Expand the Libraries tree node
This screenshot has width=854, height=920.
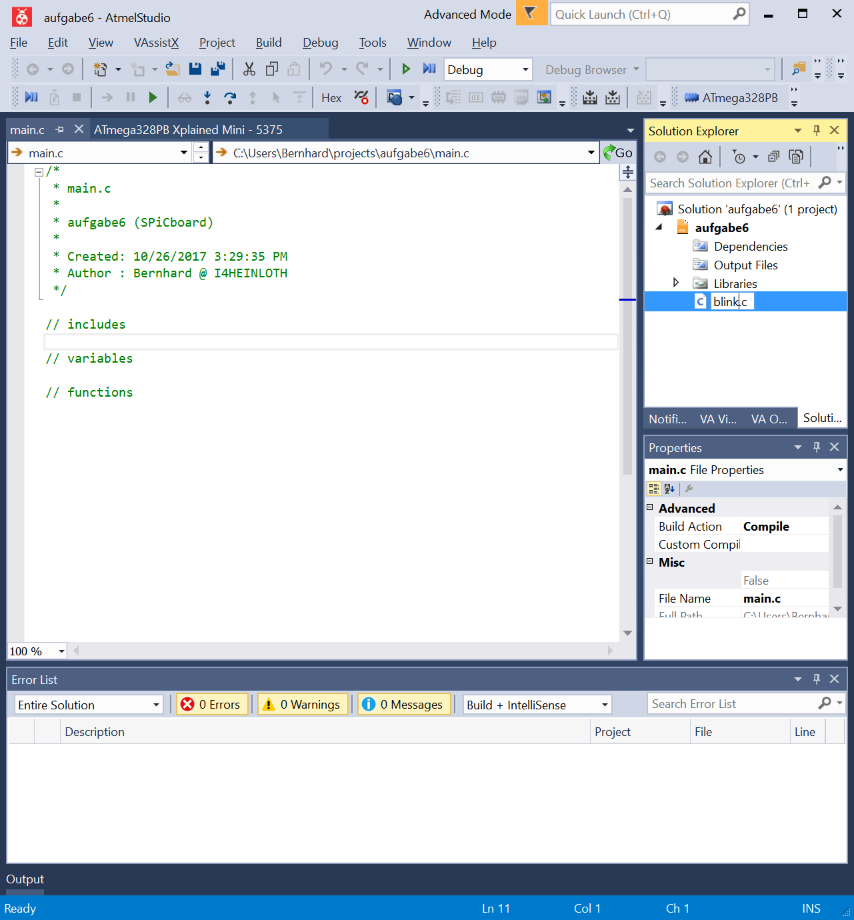[676, 283]
